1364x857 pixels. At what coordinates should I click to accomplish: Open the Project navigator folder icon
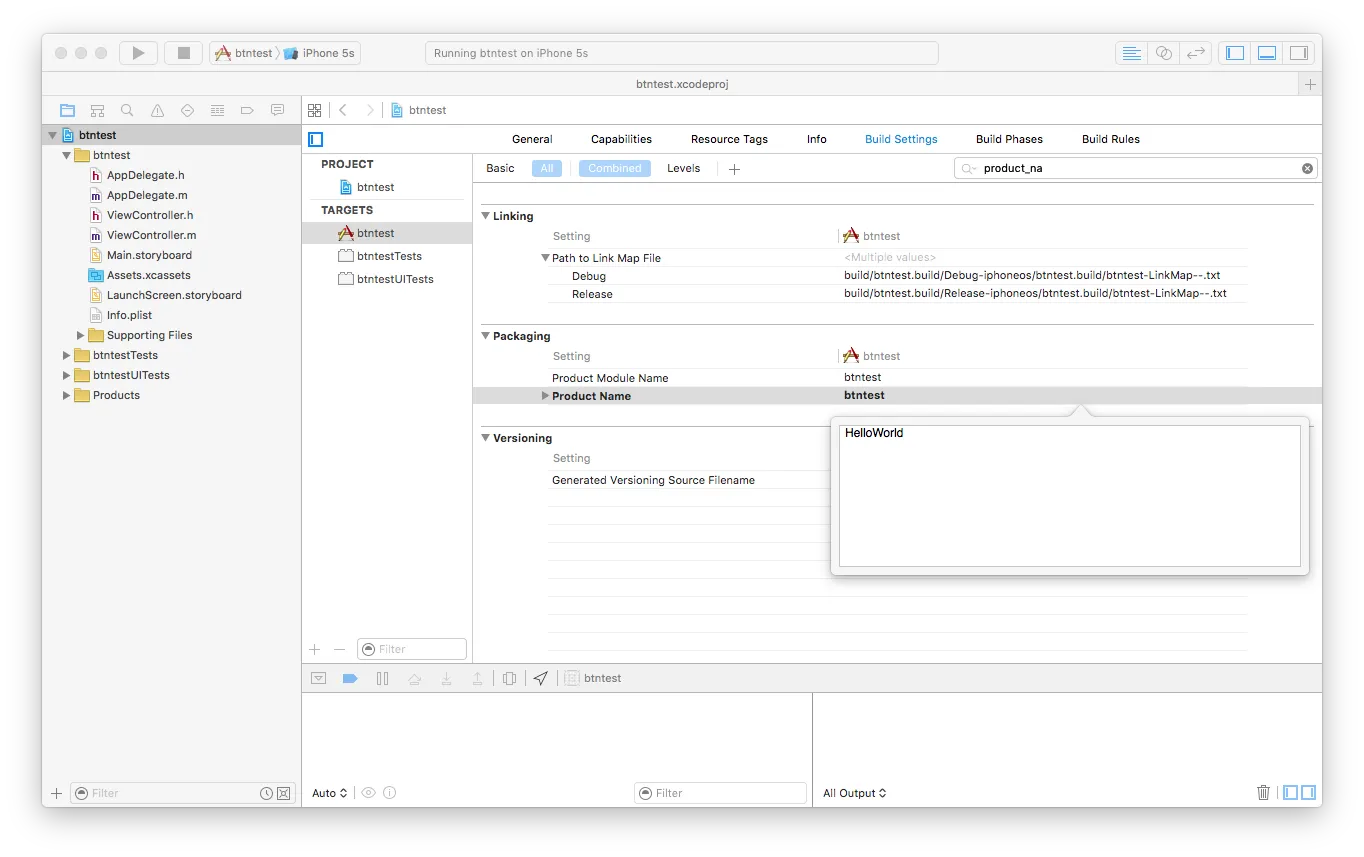pos(67,110)
